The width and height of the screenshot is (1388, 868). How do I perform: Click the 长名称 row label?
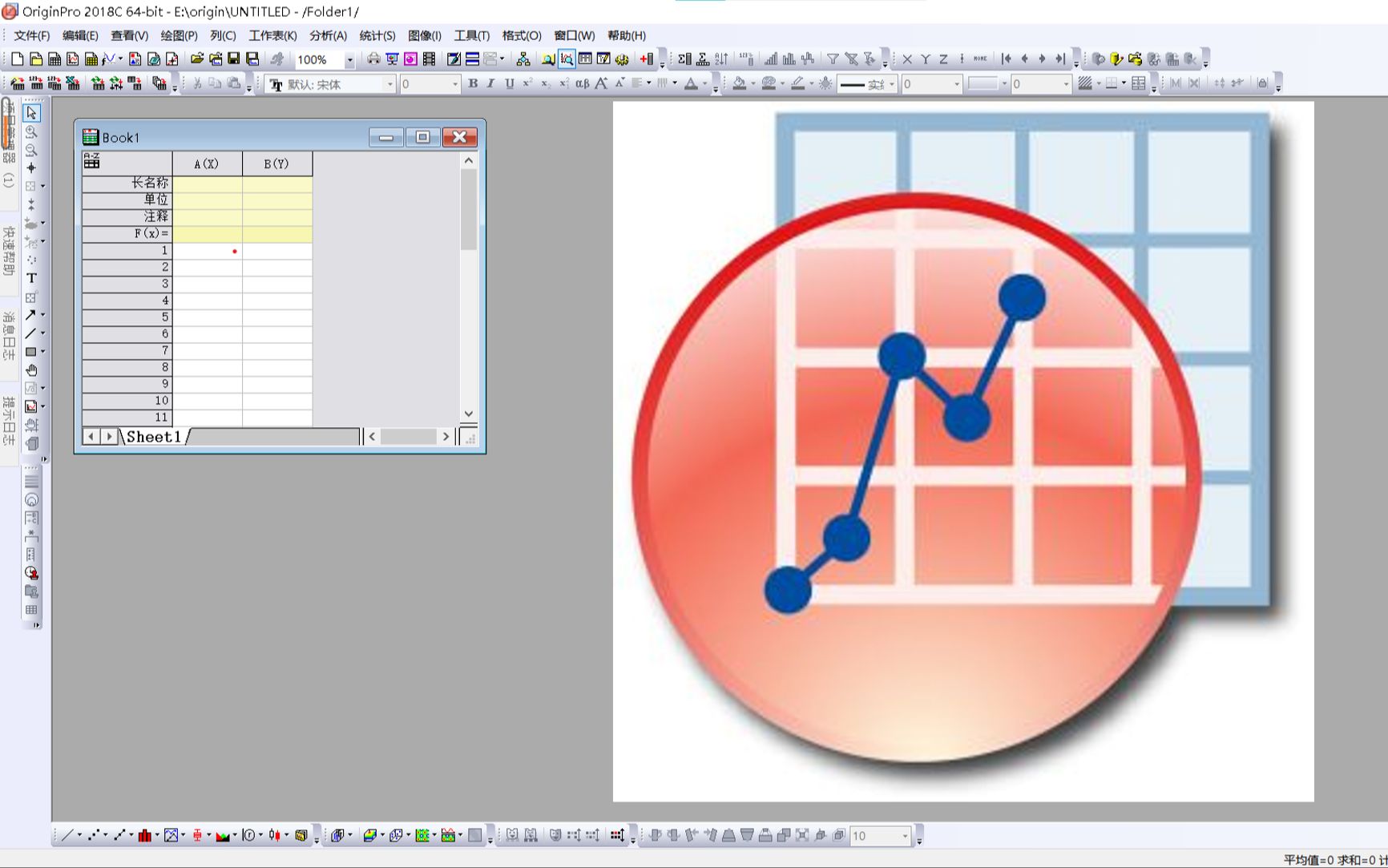pyautogui.click(x=127, y=184)
